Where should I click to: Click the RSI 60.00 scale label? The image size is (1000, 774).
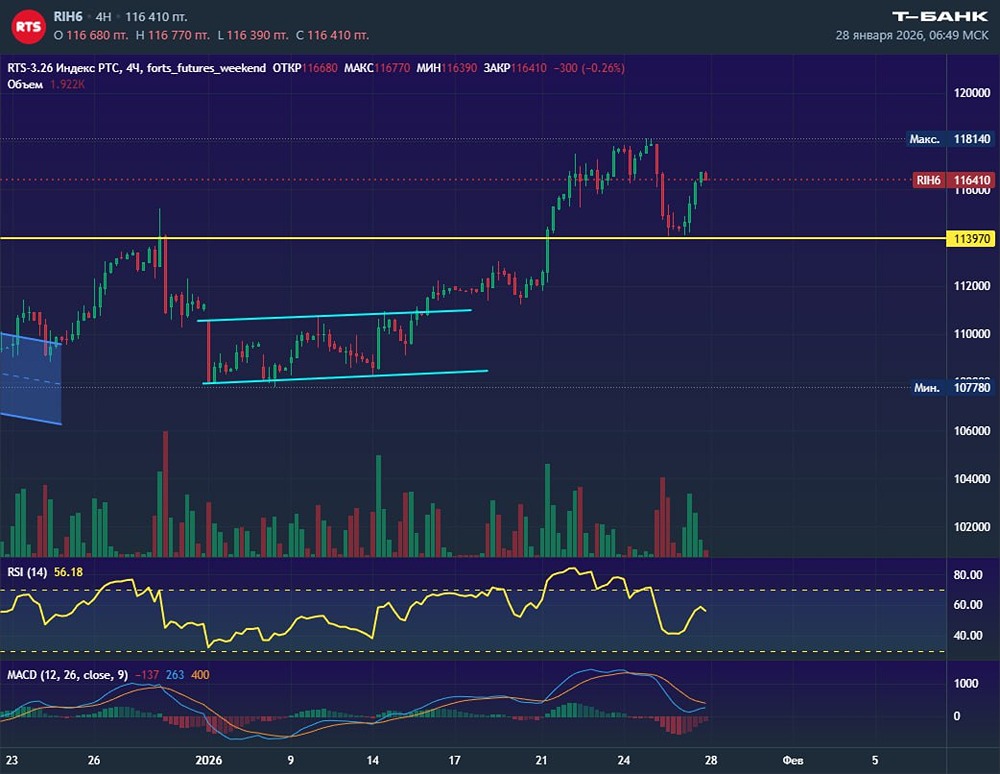coord(967,604)
